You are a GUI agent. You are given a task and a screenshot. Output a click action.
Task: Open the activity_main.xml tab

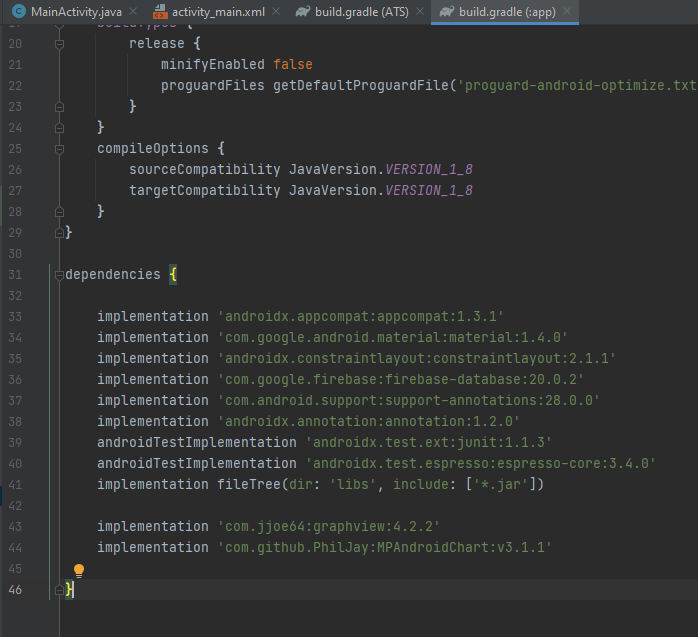[218, 12]
